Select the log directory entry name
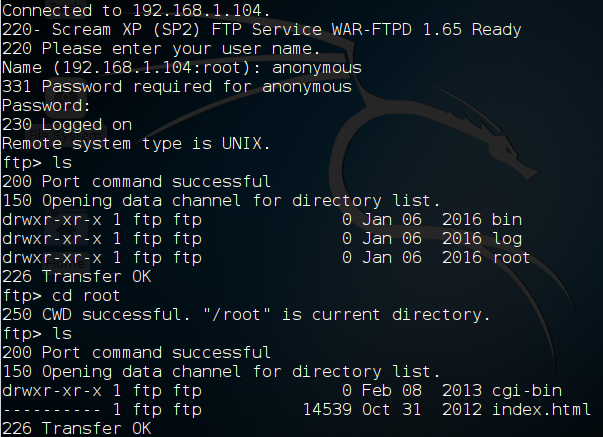Screen dimensions: 603x437 (x=507, y=239)
